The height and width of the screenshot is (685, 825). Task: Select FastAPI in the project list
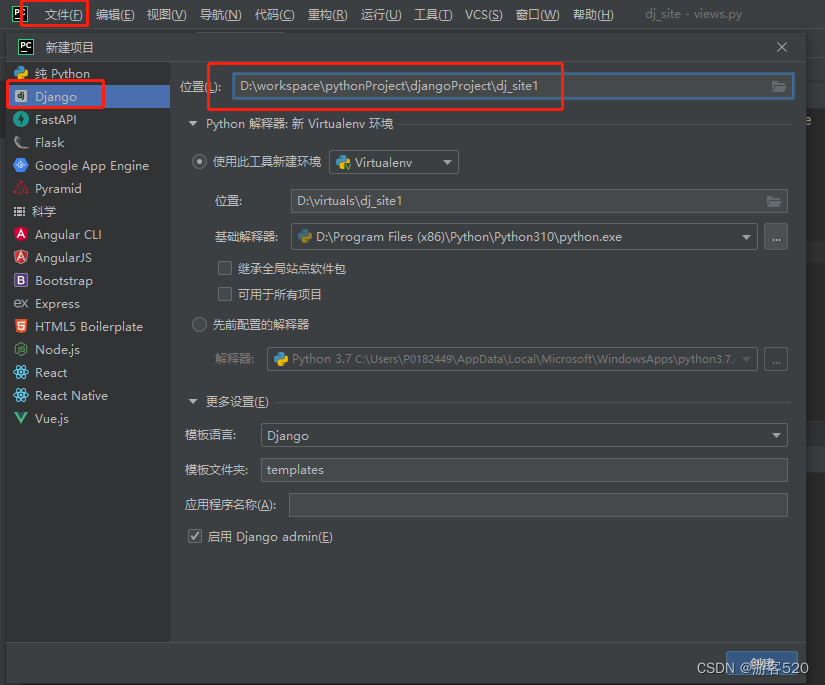pos(88,119)
